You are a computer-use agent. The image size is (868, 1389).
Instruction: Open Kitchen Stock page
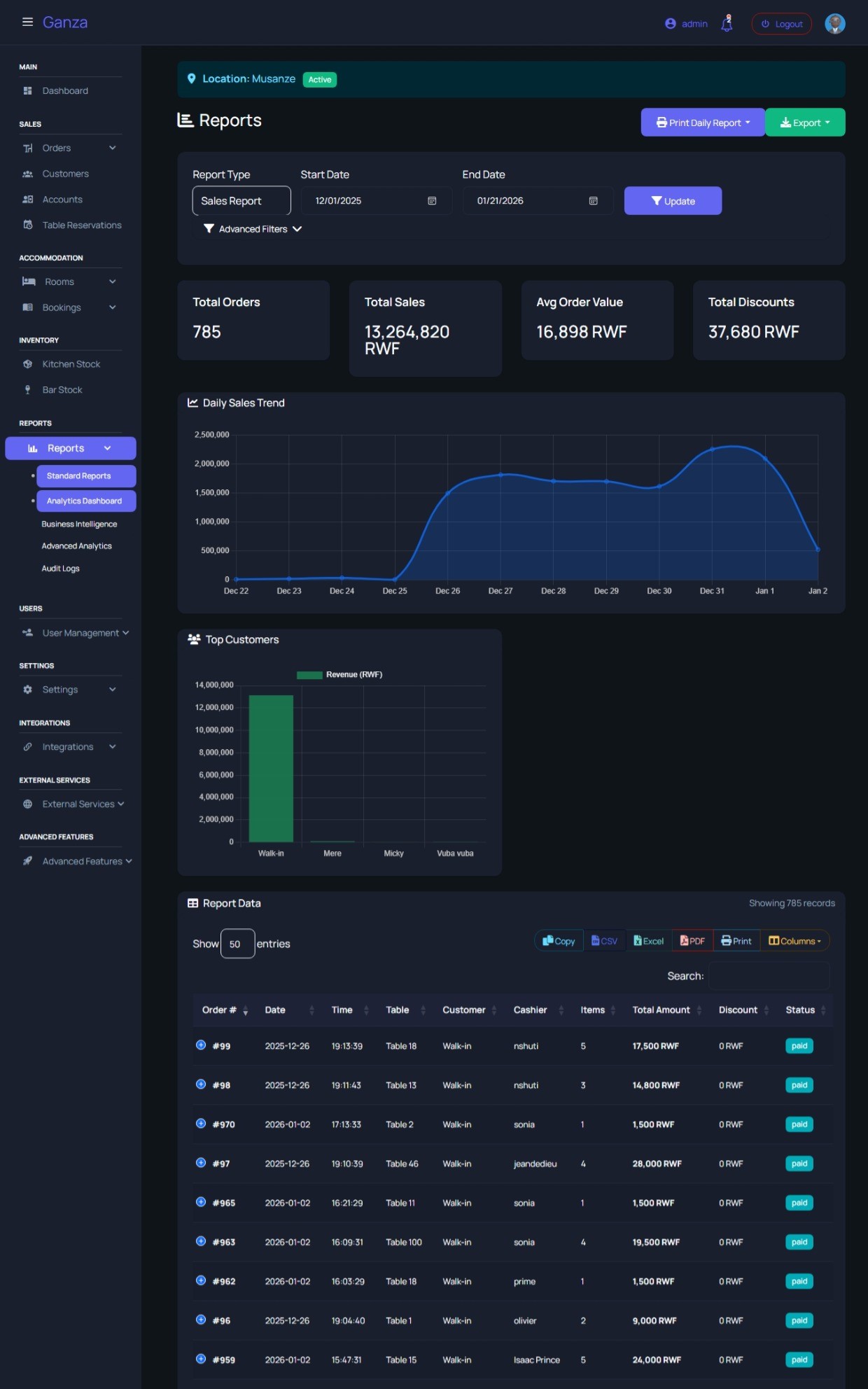coord(69,365)
